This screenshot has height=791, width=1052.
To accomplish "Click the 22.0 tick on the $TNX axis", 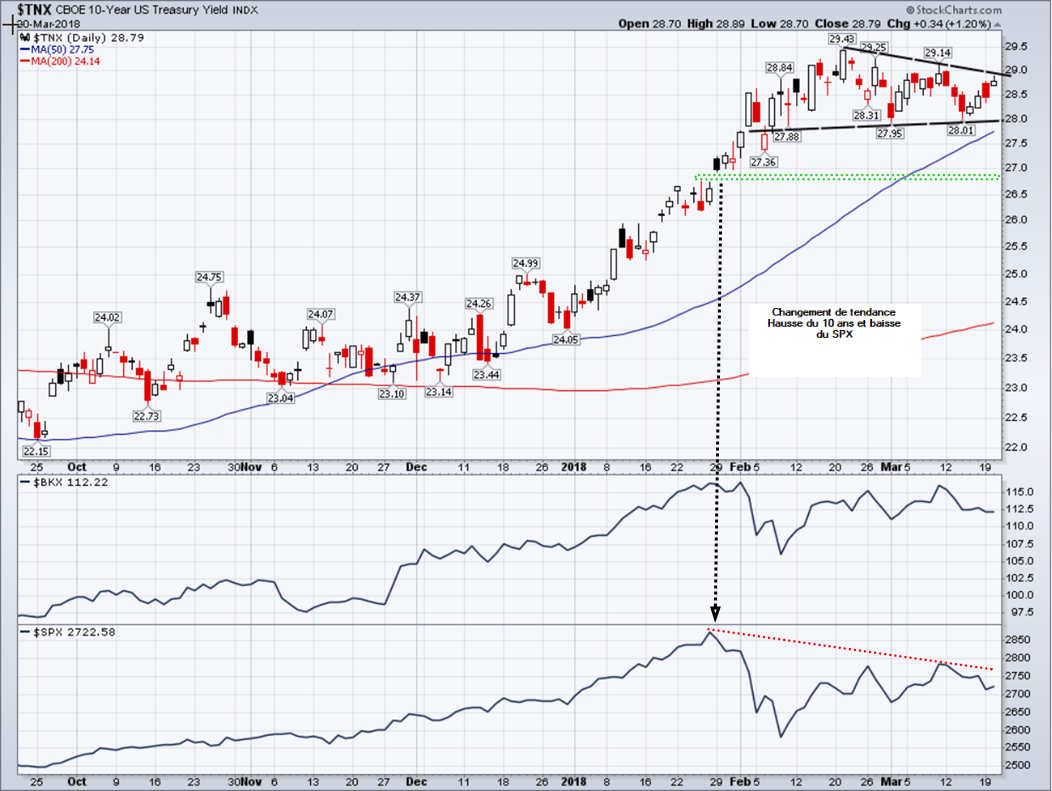I will 1016,447.
